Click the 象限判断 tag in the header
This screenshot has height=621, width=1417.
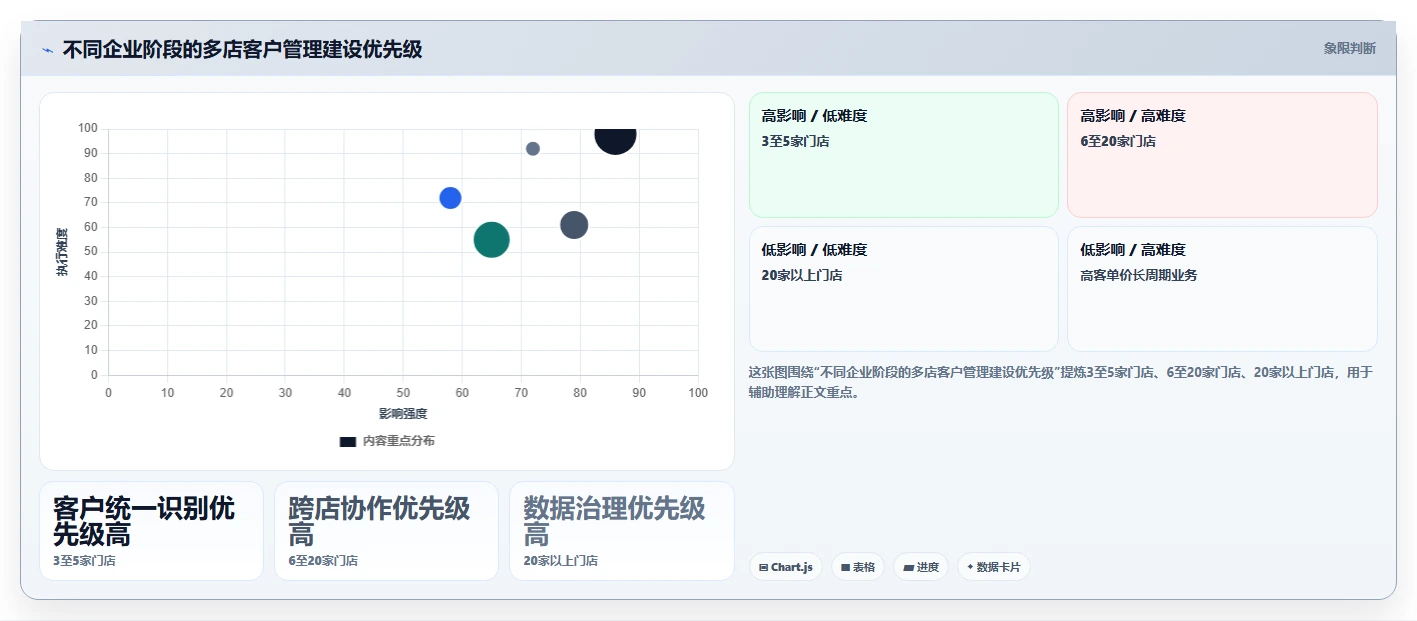coord(1349,48)
